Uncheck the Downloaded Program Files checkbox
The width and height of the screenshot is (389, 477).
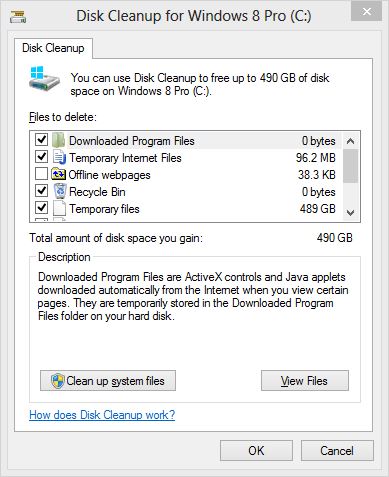click(x=41, y=140)
